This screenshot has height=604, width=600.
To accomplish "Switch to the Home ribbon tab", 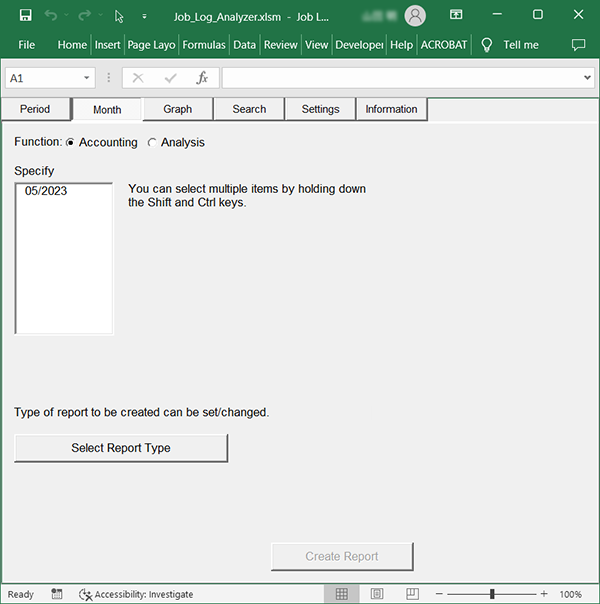I will 72,45.
